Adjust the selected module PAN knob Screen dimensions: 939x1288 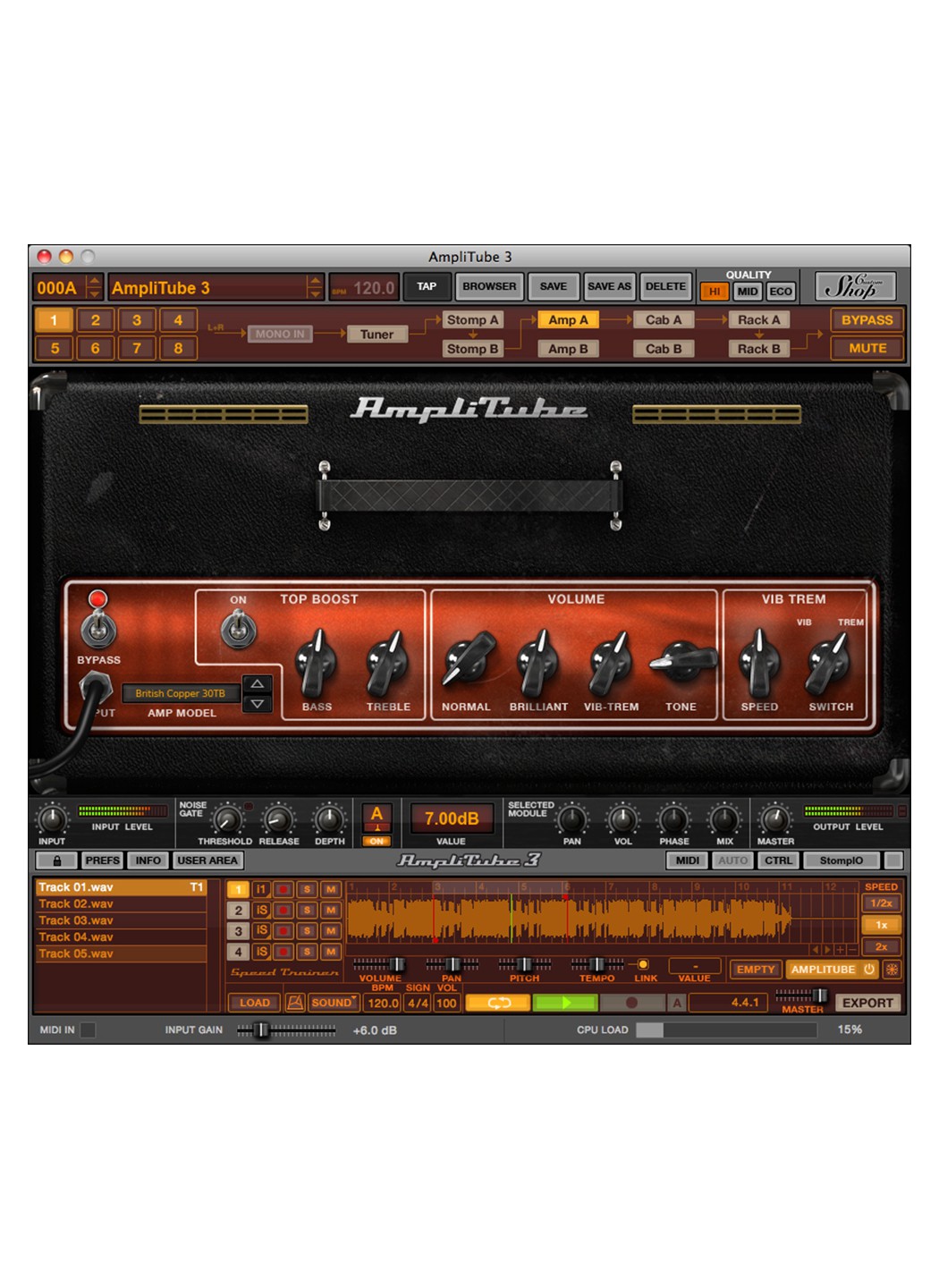point(572,819)
